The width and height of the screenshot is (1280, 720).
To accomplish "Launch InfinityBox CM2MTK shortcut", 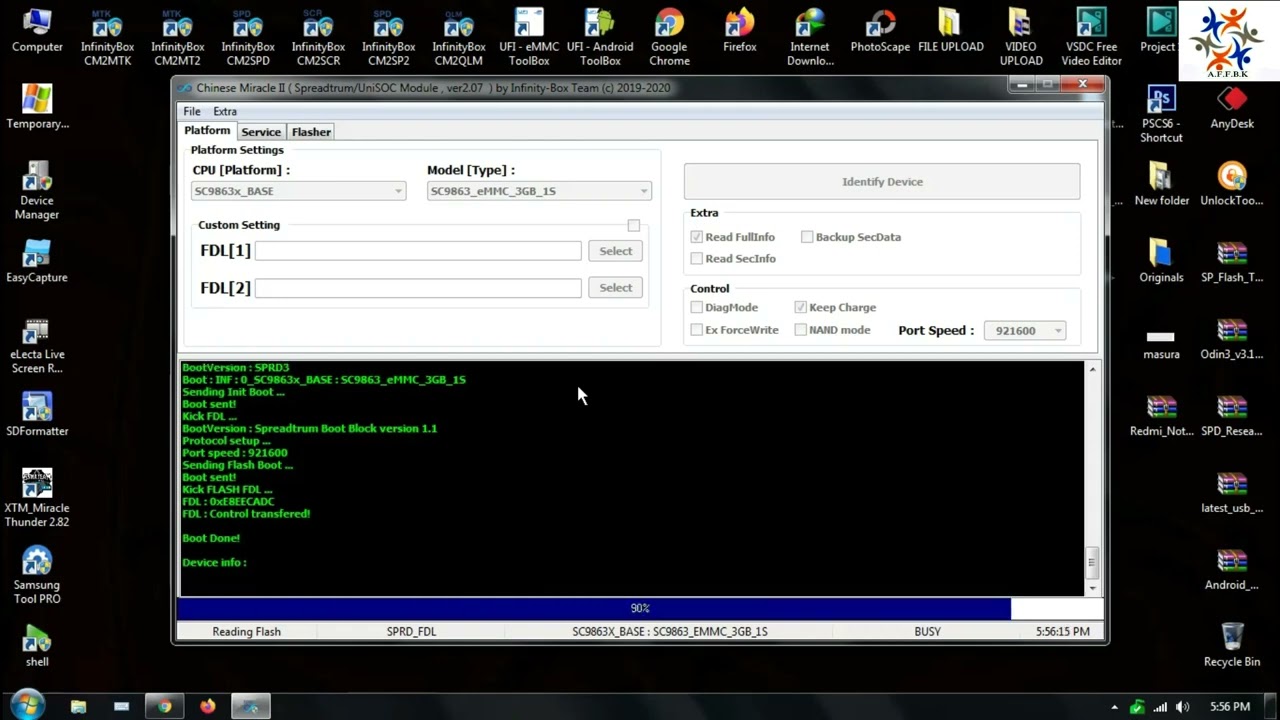I will [x=107, y=38].
